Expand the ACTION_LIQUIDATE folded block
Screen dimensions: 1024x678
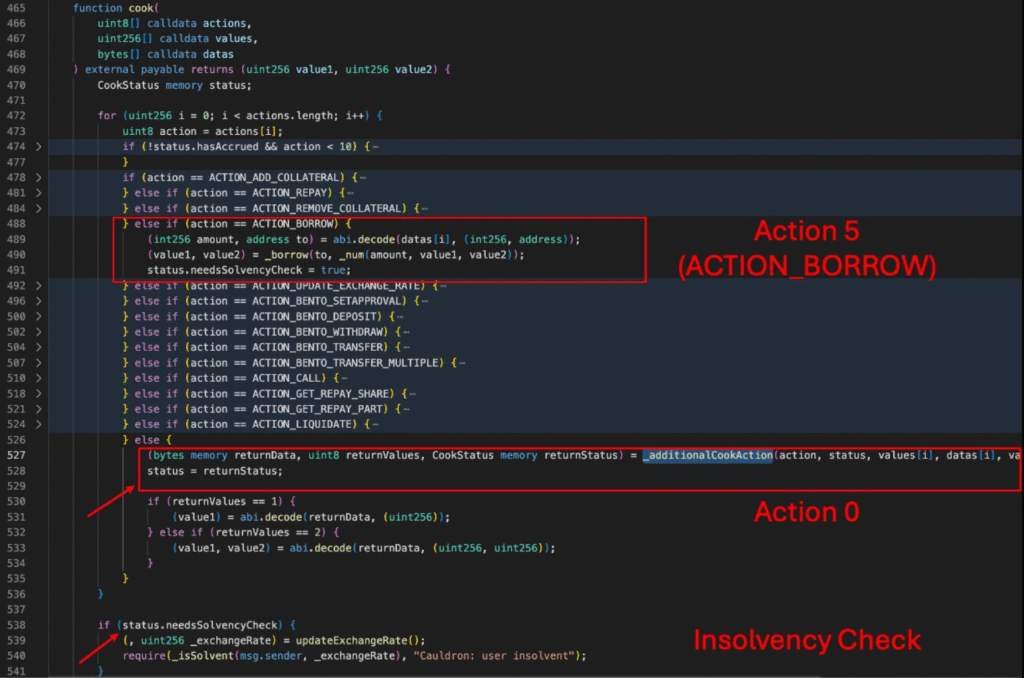(x=39, y=424)
